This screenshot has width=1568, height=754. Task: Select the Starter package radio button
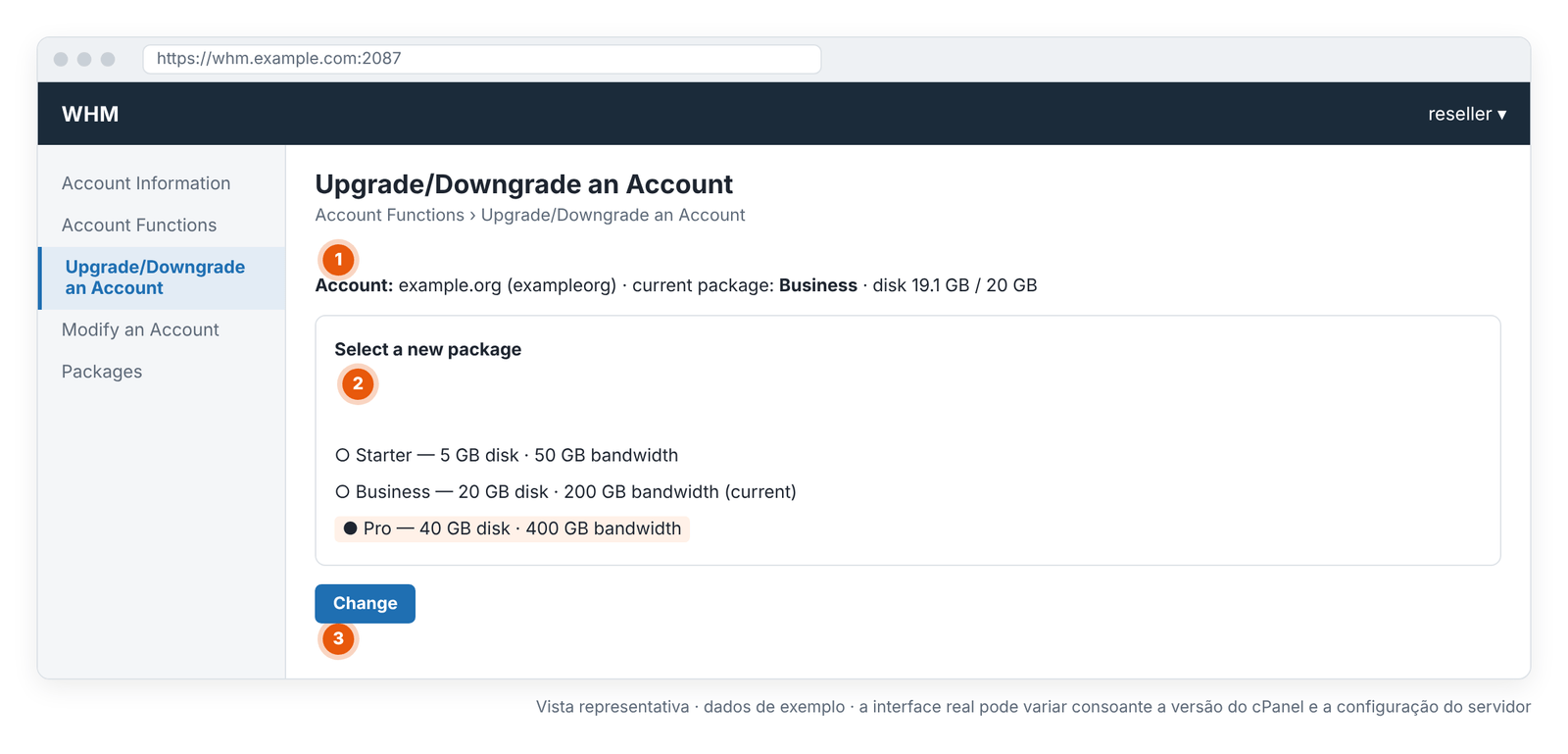[342, 455]
